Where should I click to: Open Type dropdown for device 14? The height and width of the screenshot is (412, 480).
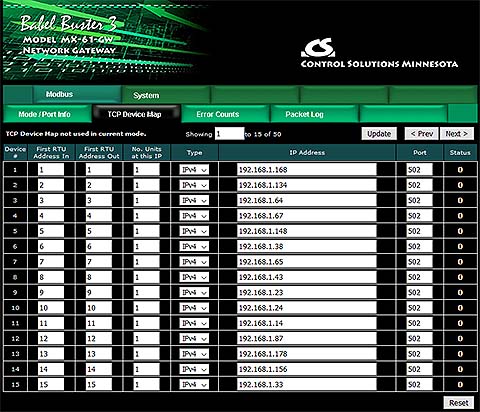point(194,369)
